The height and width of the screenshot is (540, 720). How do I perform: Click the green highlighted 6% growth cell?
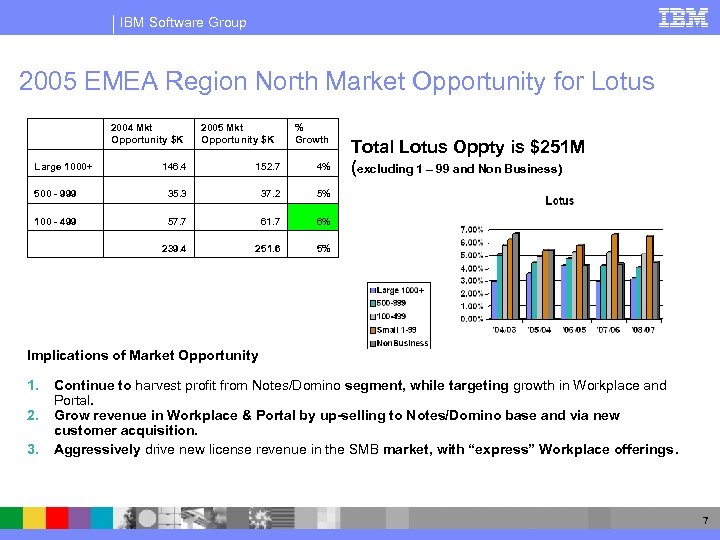313,217
